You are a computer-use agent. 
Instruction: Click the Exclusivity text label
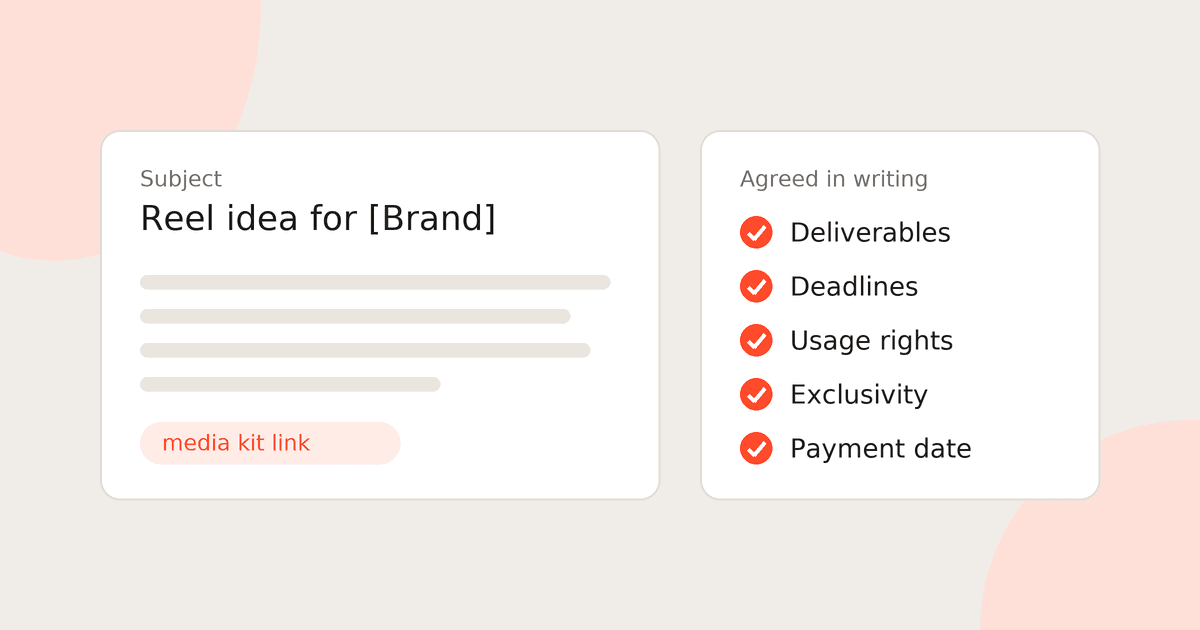click(x=859, y=395)
